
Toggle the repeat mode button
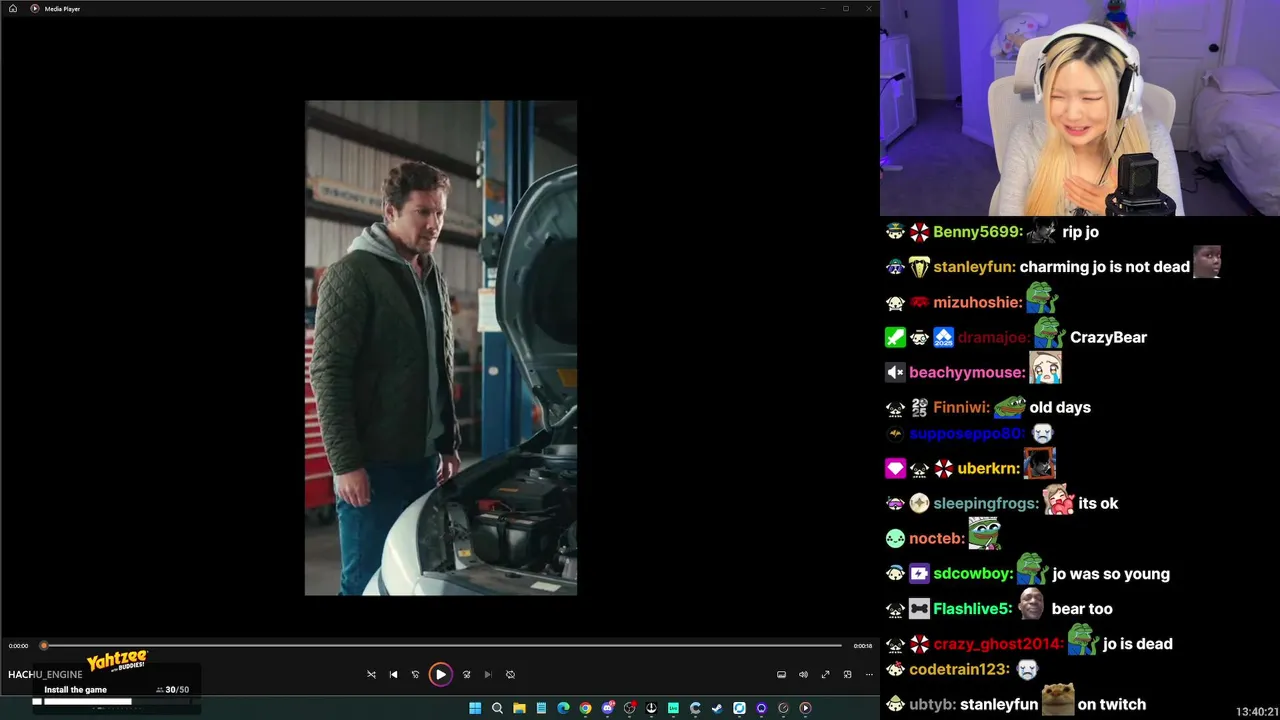(x=510, y=674)
